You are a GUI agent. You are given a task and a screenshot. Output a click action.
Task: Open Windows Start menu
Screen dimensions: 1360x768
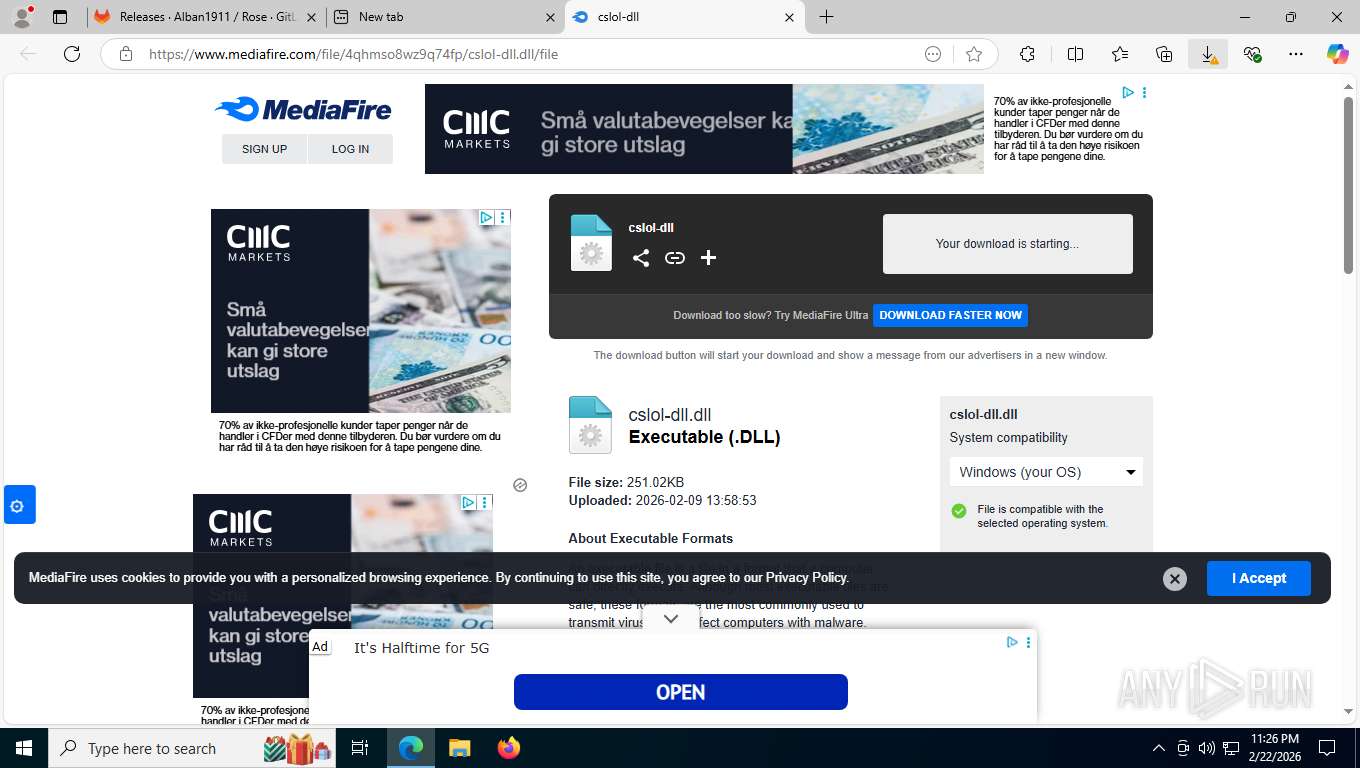pyautogui.click(x=23, y=748)
